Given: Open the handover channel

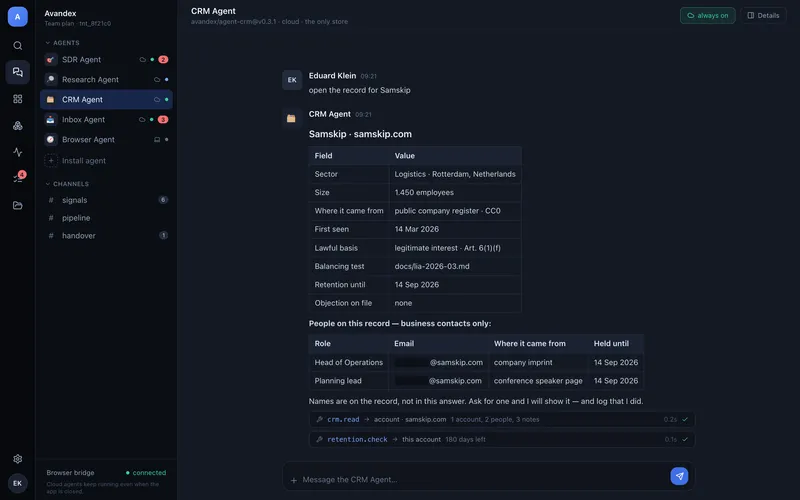Looking at the screenshot, I should [106, 236].
